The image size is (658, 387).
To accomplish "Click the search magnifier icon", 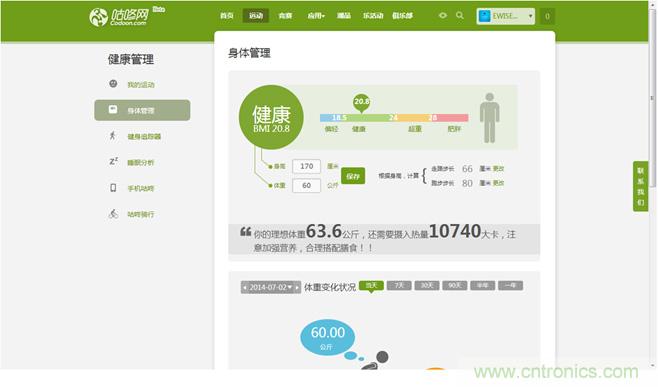I will click(x=460, y=16).
